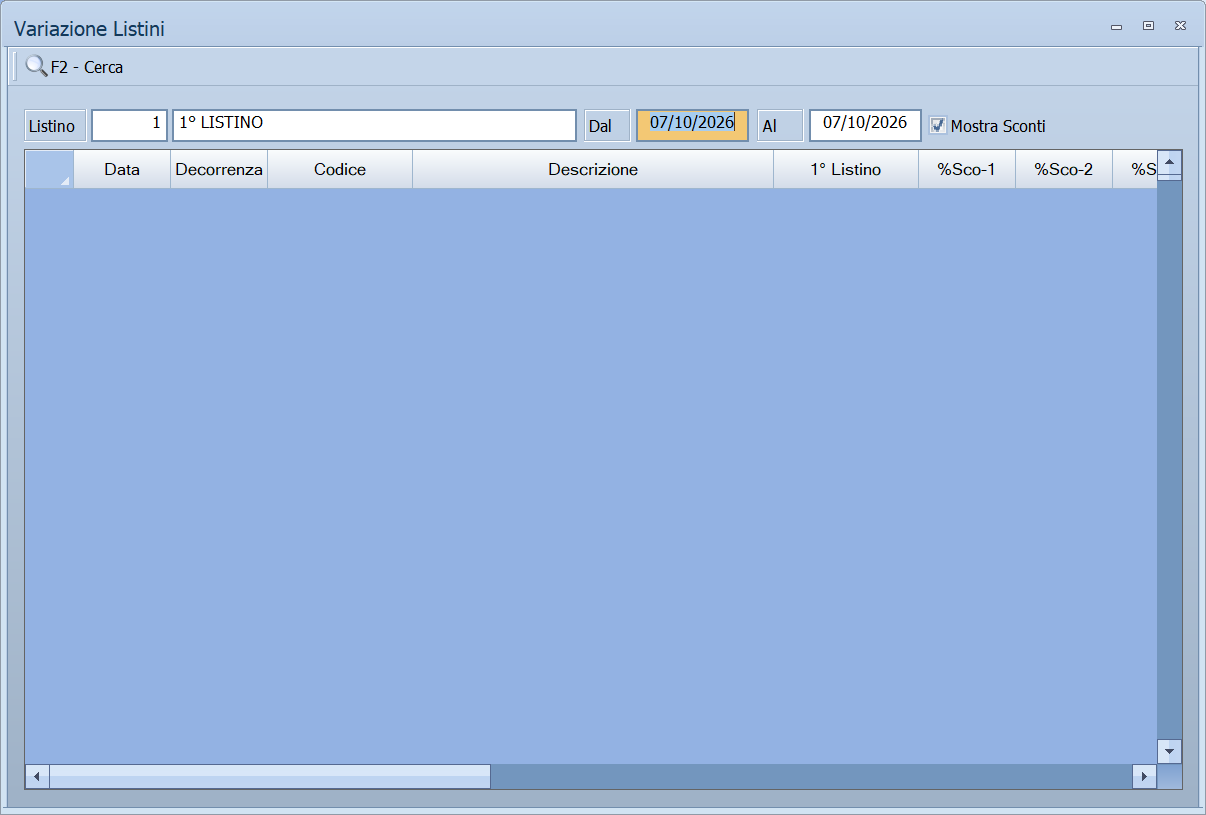The width and height of the screenshot is (1206, 815).
Task: Maximize the Variazione Listini window
Action: pyautogui.click(x=1148, y=26)
